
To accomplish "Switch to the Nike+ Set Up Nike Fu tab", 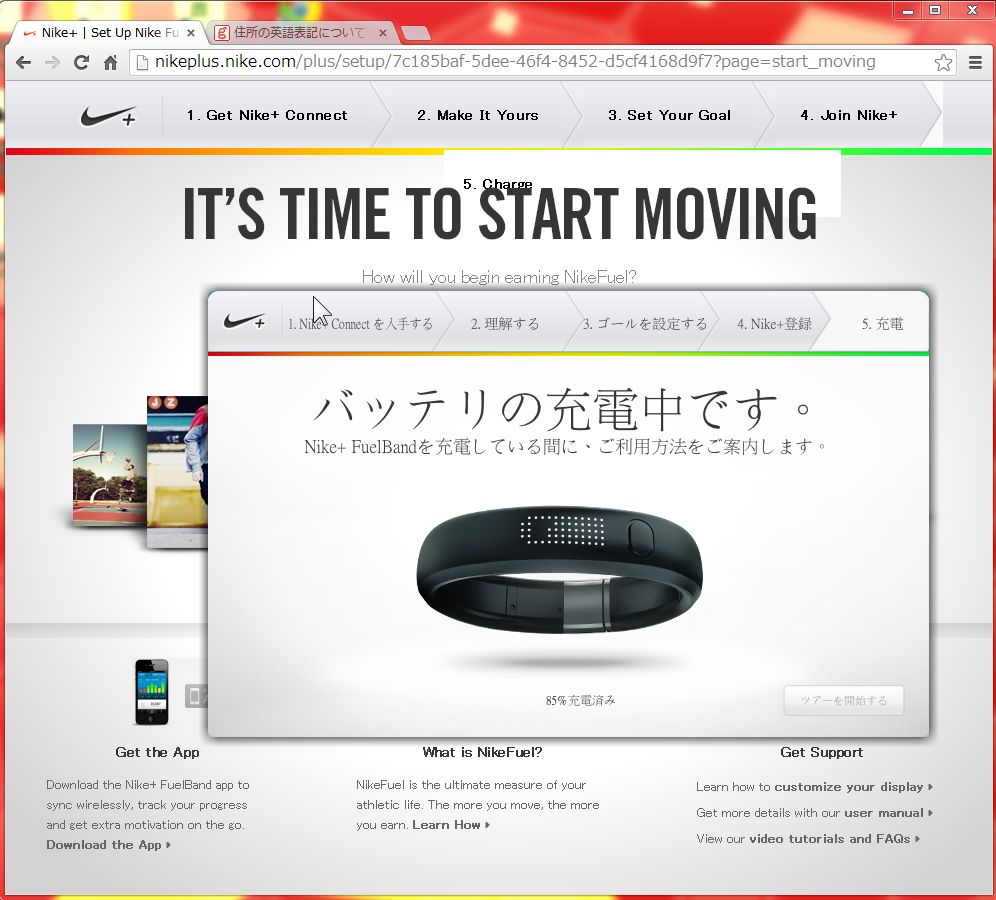I will (109, 32).
